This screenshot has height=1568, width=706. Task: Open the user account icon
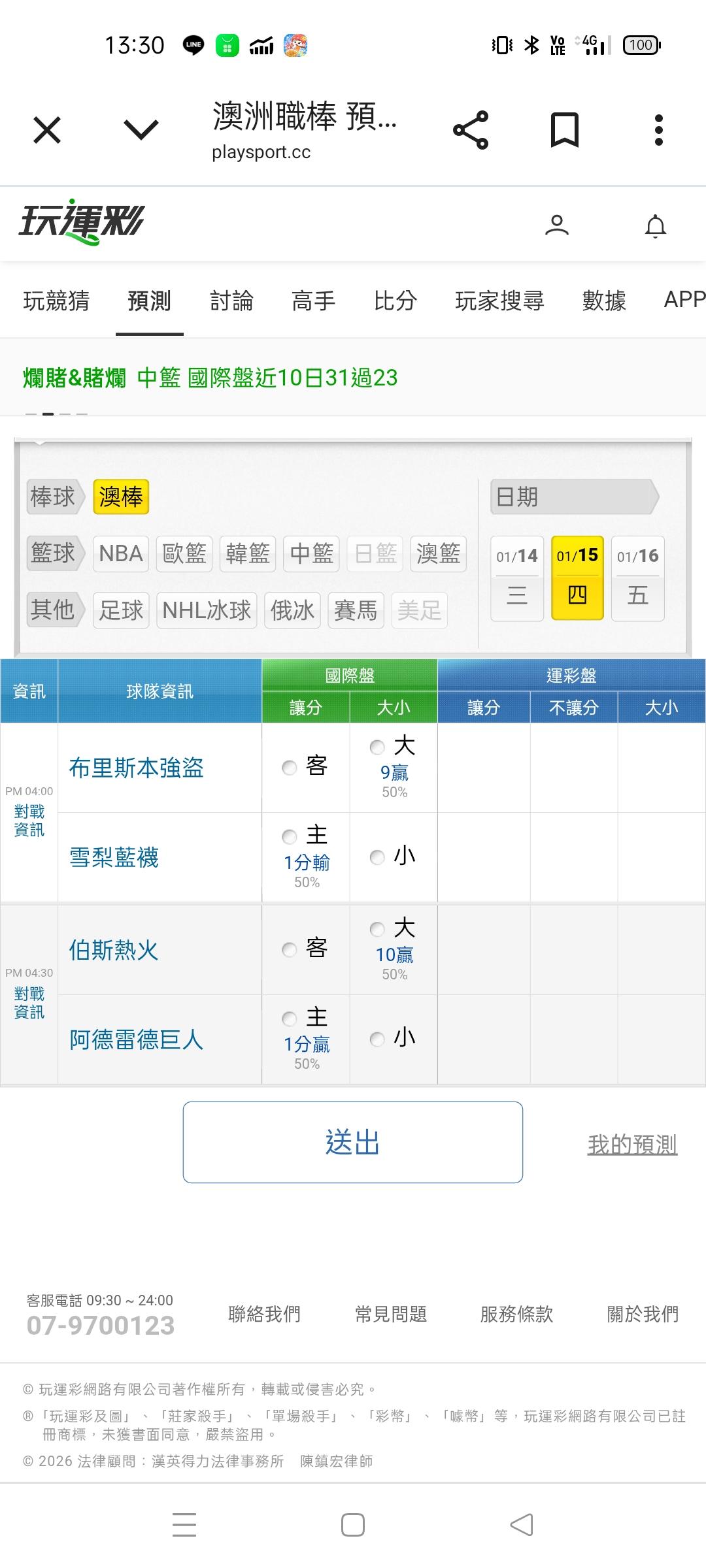tap(557, 225)
